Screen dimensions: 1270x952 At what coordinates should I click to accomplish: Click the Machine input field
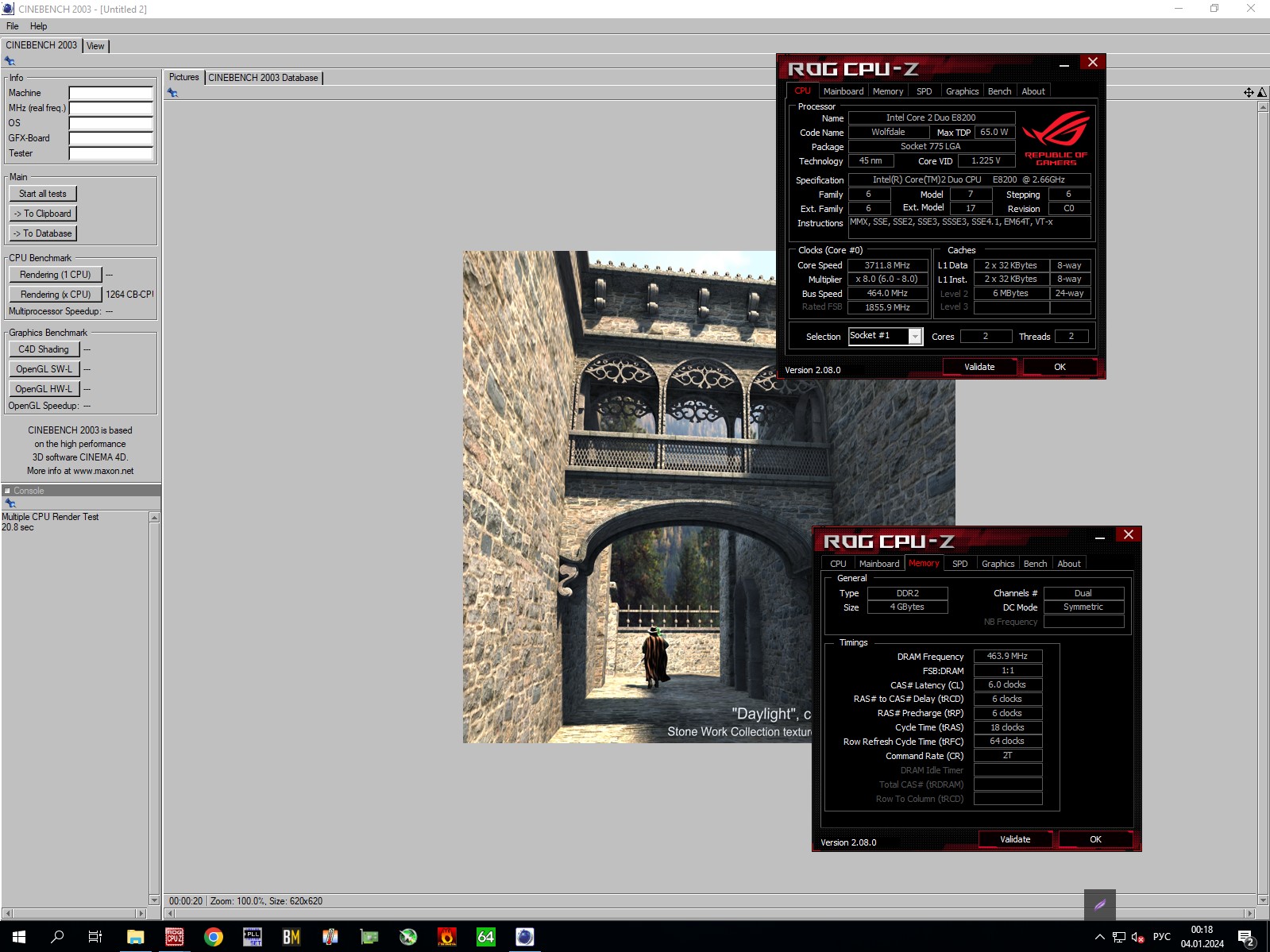pos(110,93)
